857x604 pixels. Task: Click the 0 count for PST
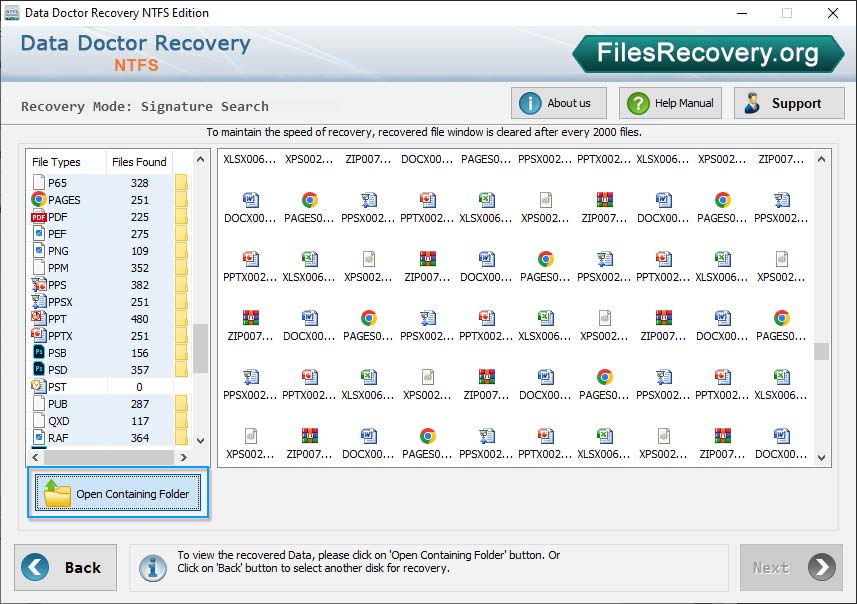pos(139,386)
